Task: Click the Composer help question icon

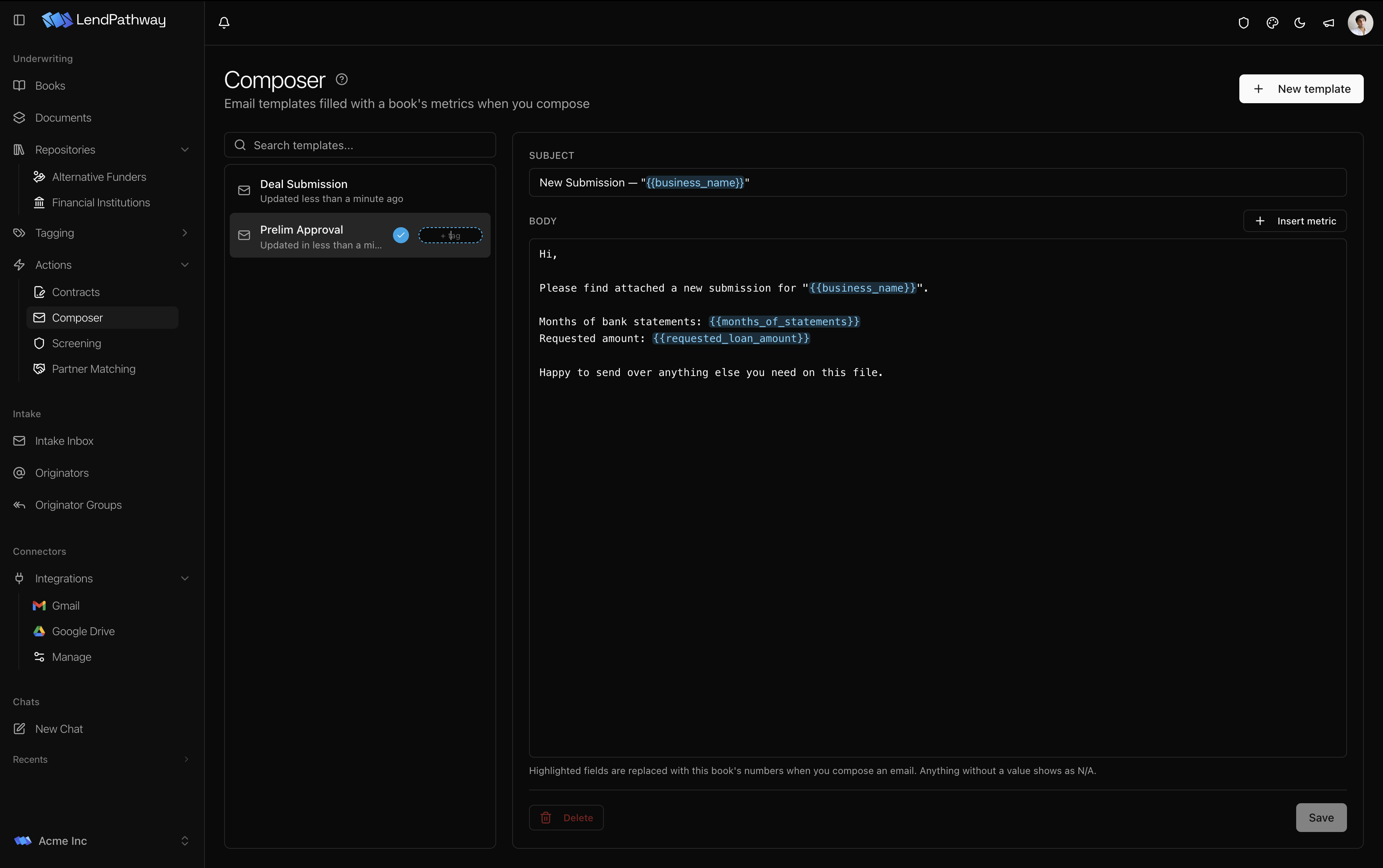Action: 342,79
